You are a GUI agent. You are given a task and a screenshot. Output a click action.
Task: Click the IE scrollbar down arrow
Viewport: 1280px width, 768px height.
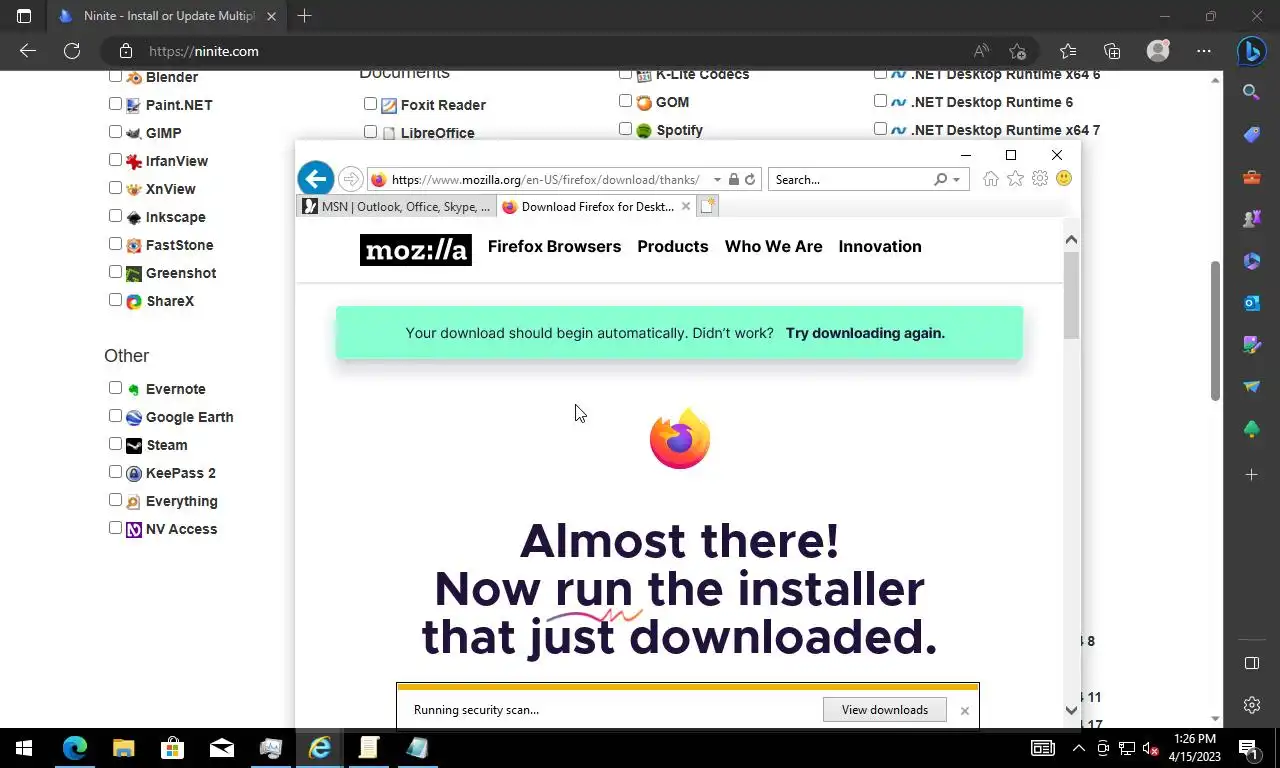click(1071, 710)
